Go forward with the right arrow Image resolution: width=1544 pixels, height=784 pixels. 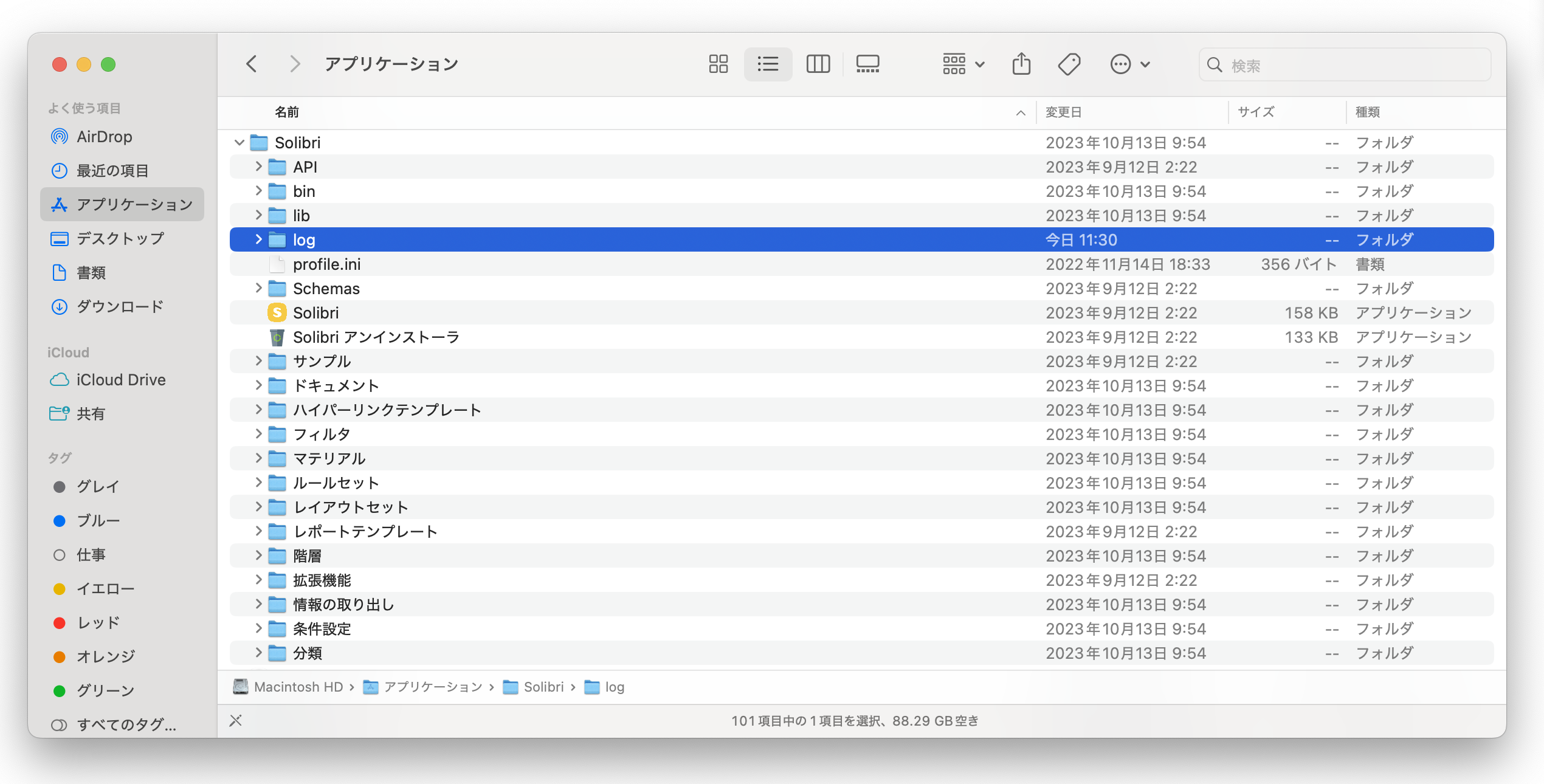click(x=295, y=64)
